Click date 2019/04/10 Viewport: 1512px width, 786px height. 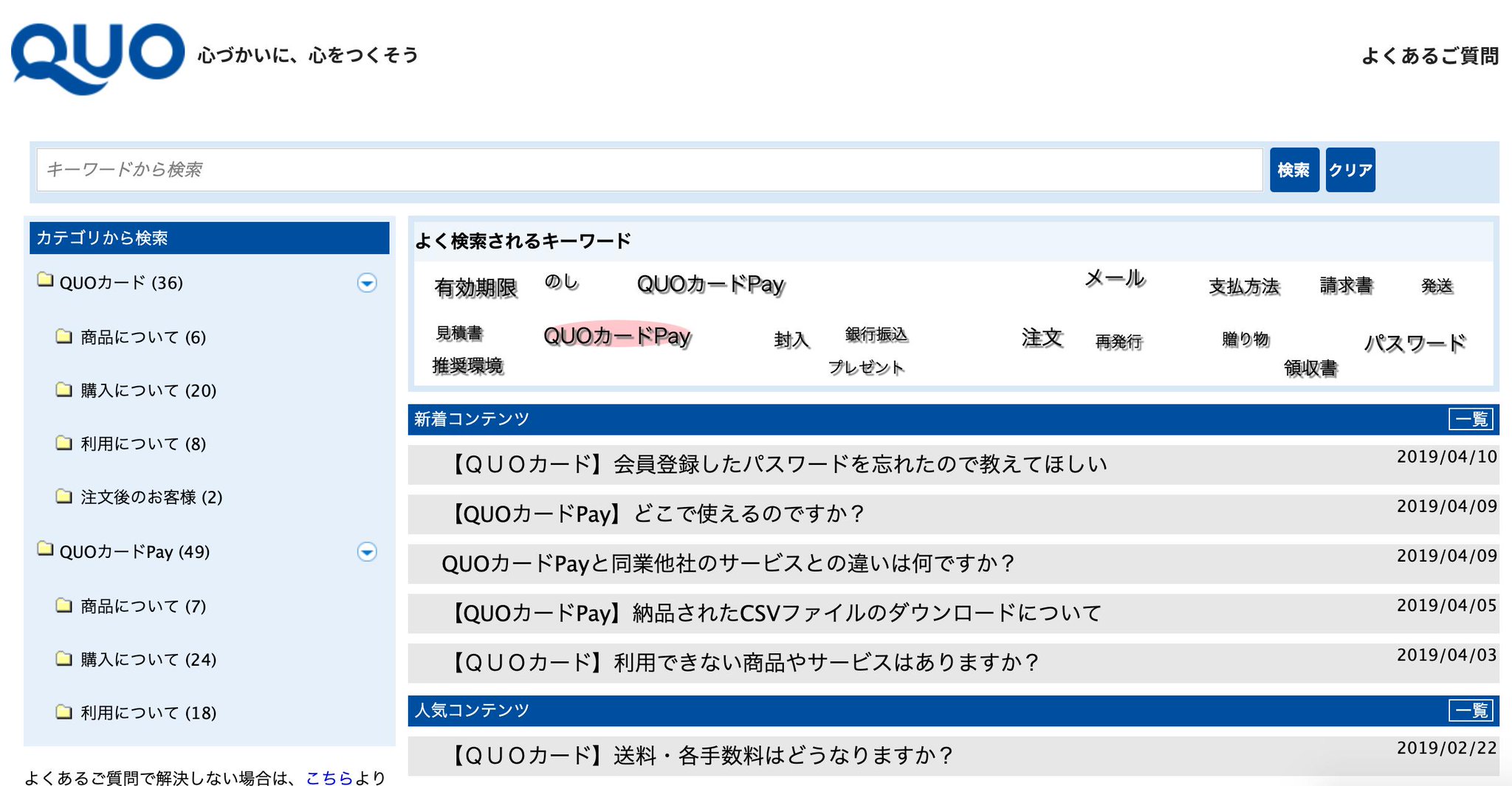(x=1447, y=457)
